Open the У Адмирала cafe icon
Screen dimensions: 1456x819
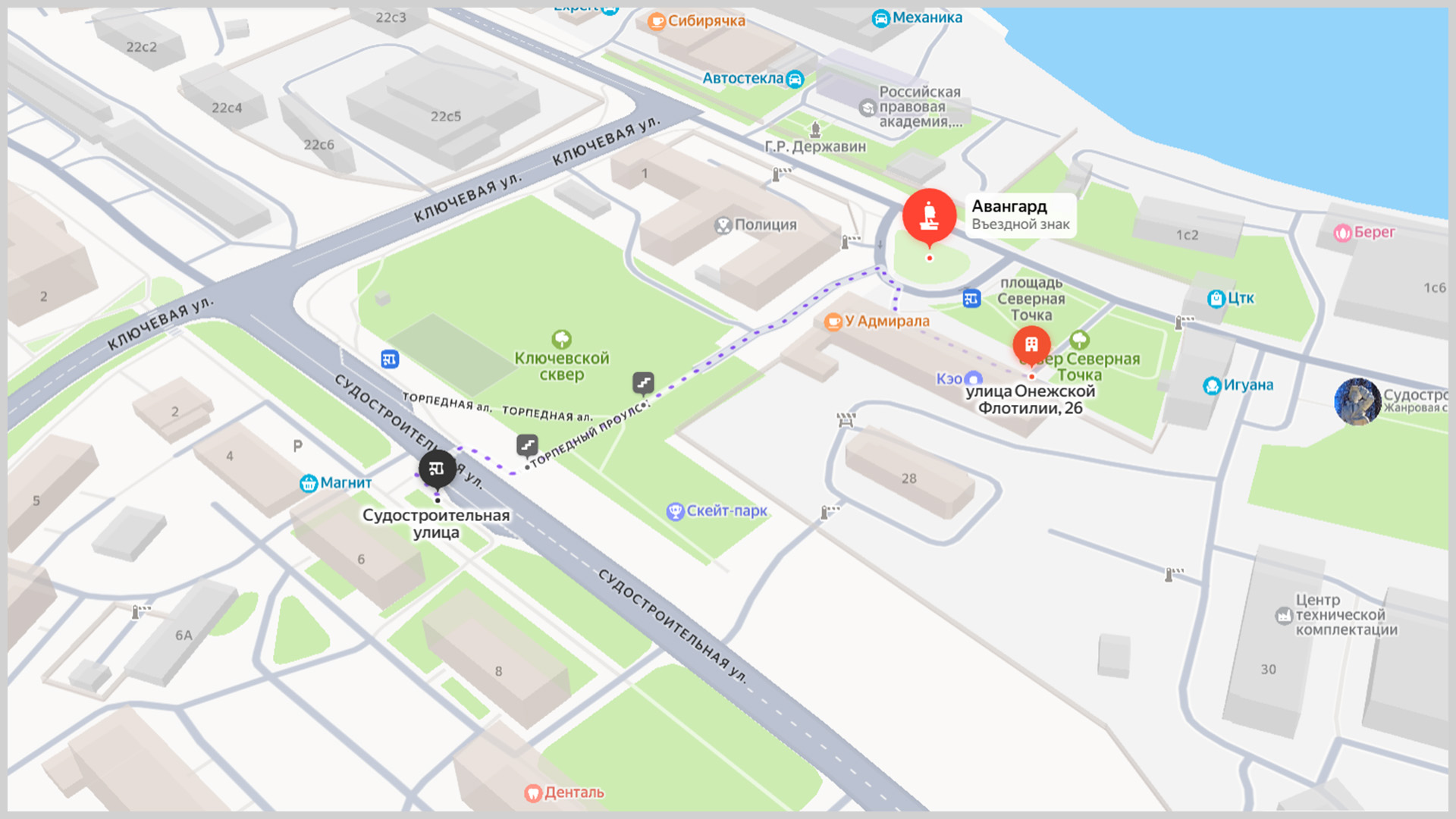pos(833,322)
